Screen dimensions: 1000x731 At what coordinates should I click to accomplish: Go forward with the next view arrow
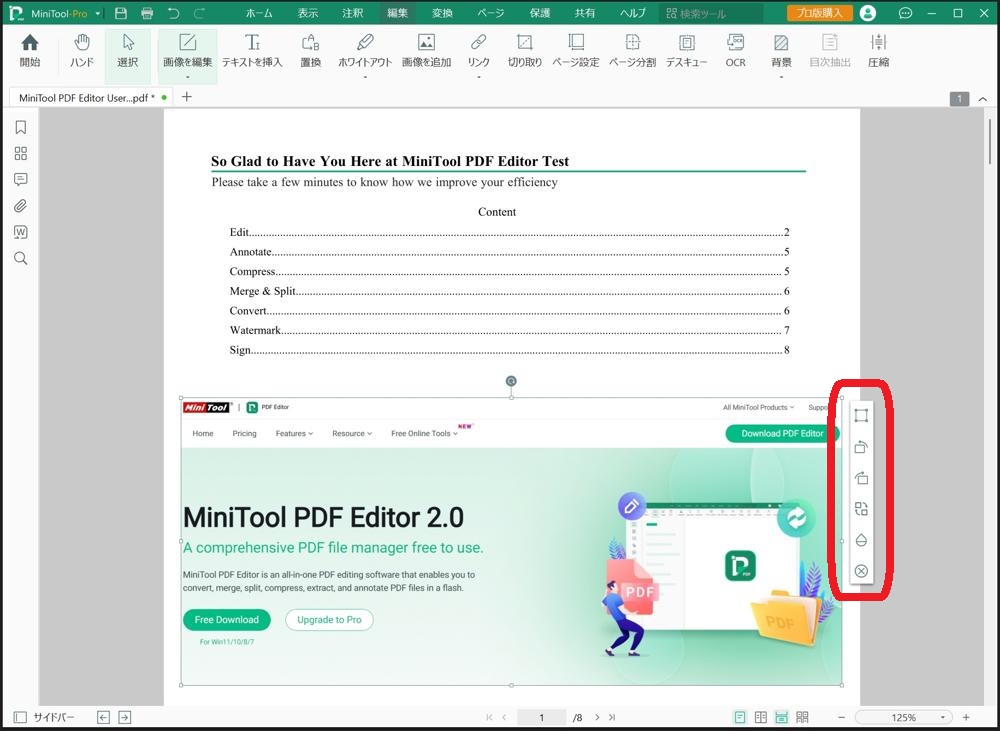click(x=125, y=717)
